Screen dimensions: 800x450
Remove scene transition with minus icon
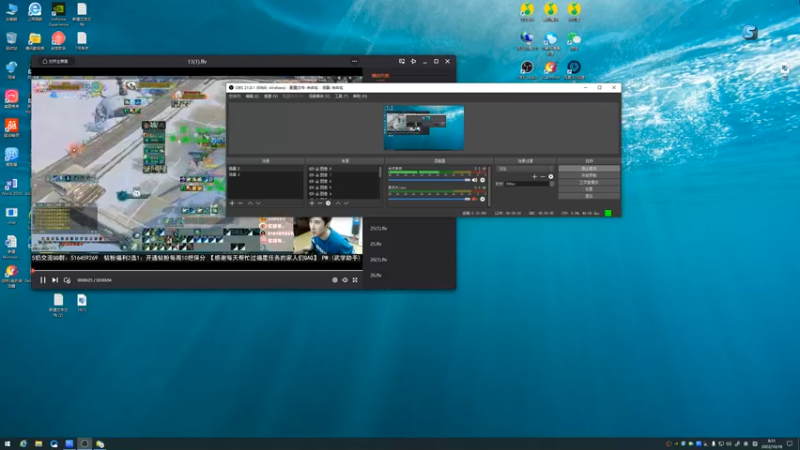(542, 177)
